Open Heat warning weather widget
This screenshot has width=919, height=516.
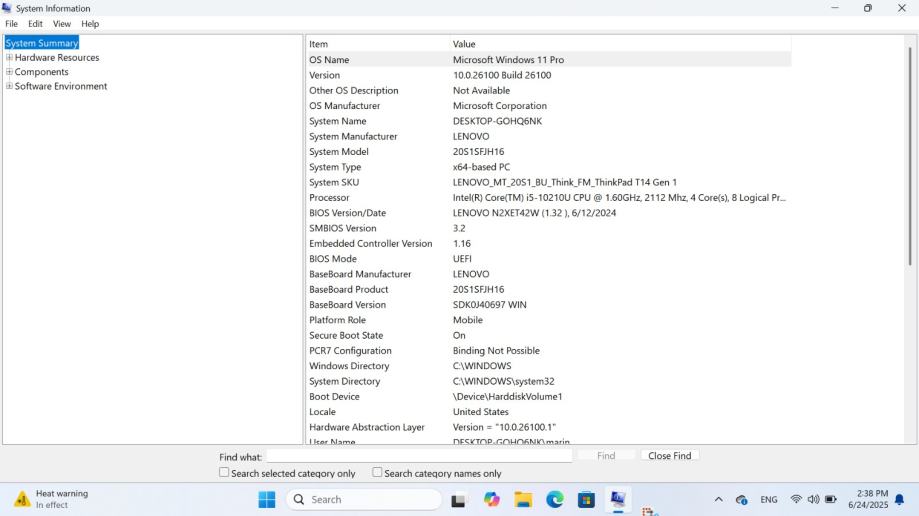52,499
